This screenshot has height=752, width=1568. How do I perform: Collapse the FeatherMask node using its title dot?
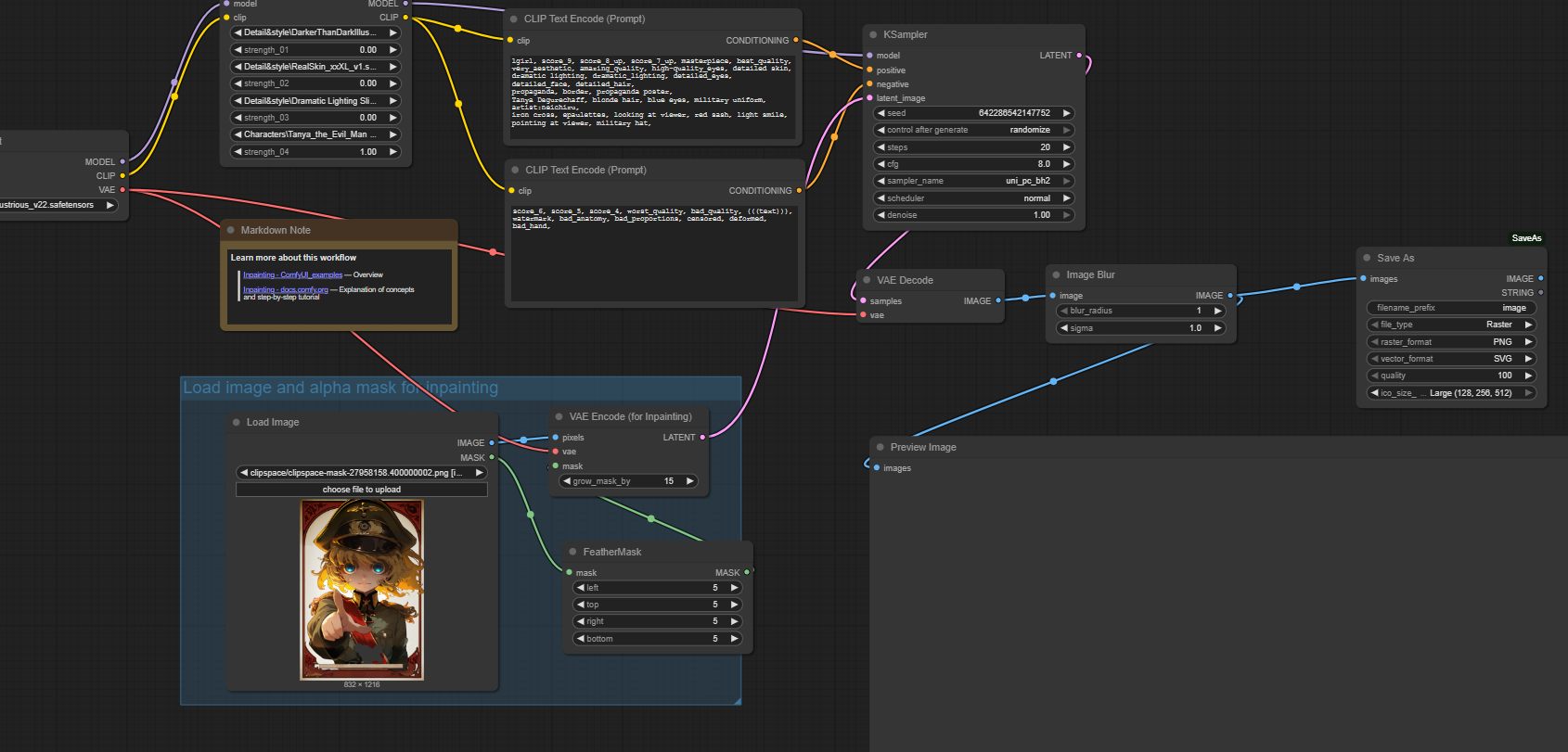pos(572,552)
